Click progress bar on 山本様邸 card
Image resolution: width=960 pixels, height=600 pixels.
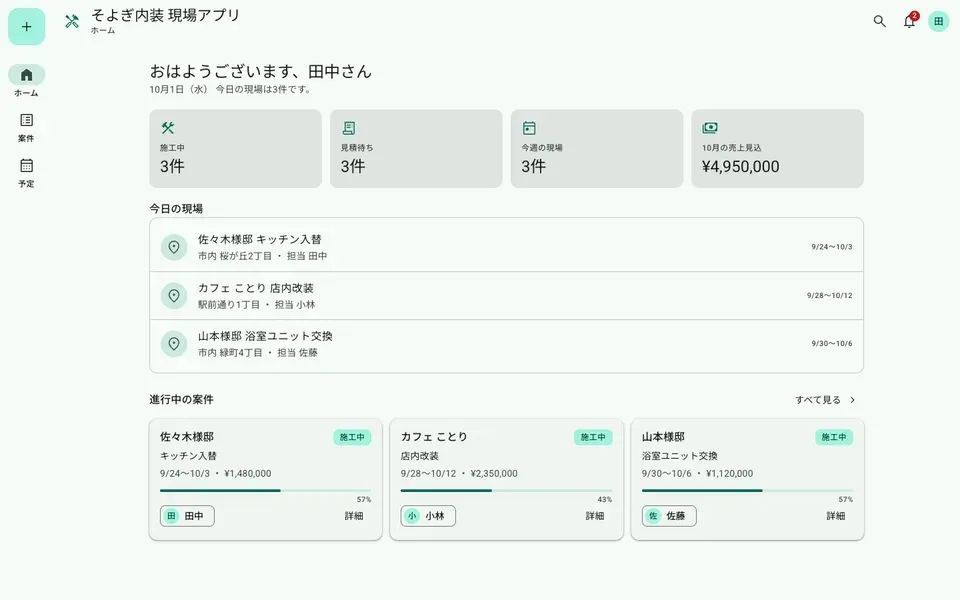(x=747, y=490)
